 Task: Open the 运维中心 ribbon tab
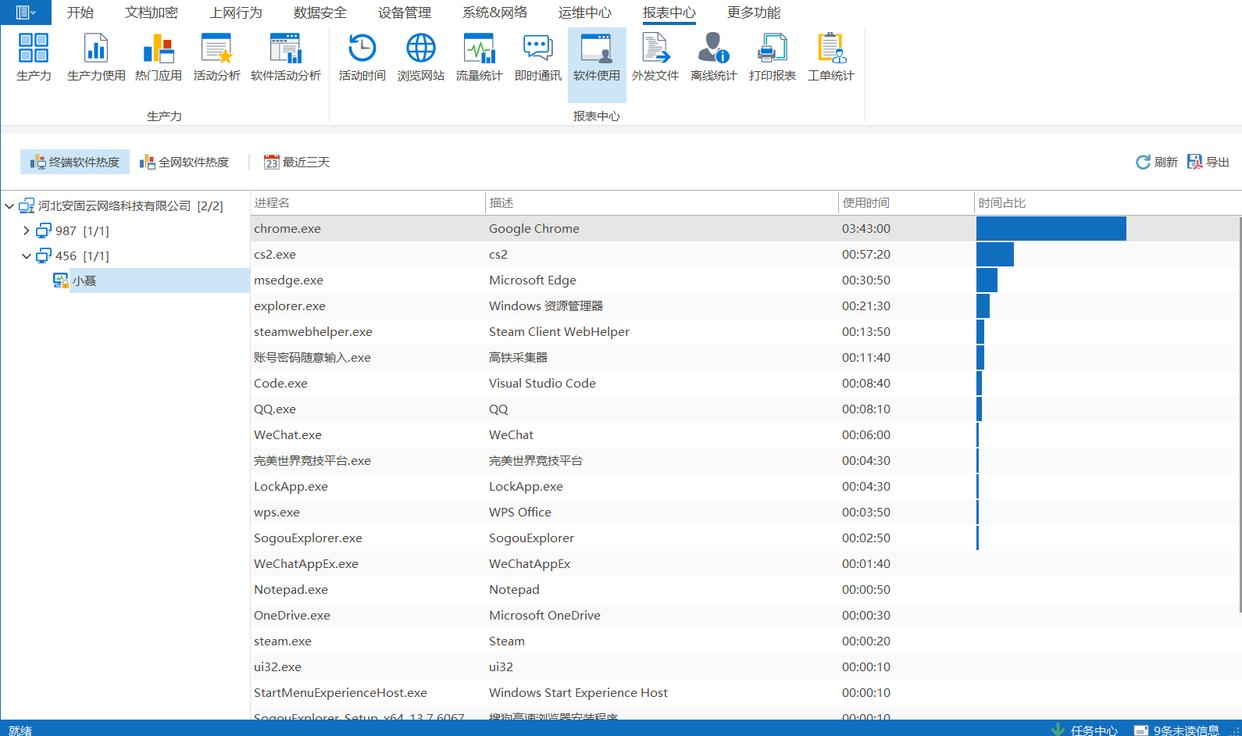point(584,13)
